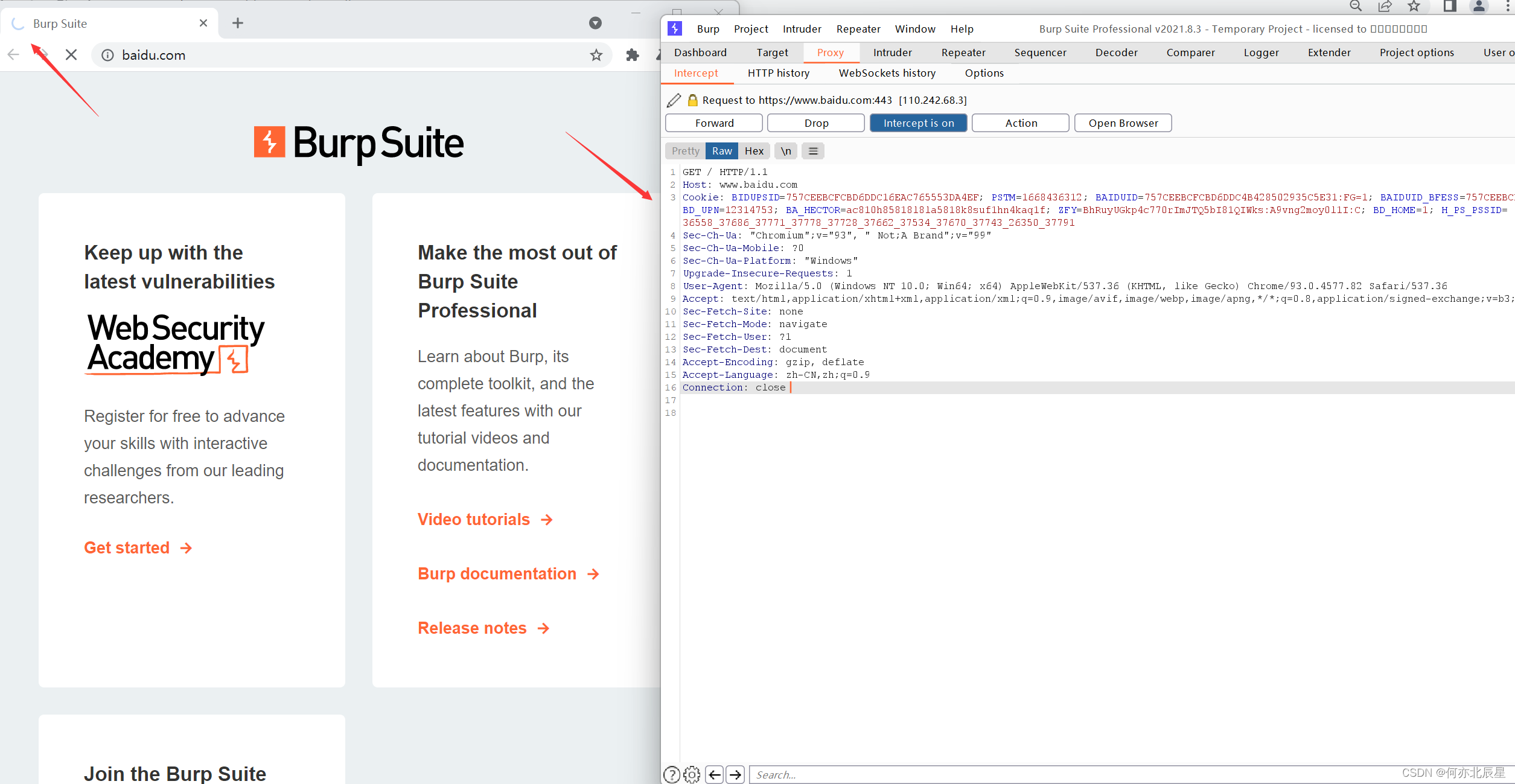
Task: Open the Burp menu
Action: tap(708, 29)
